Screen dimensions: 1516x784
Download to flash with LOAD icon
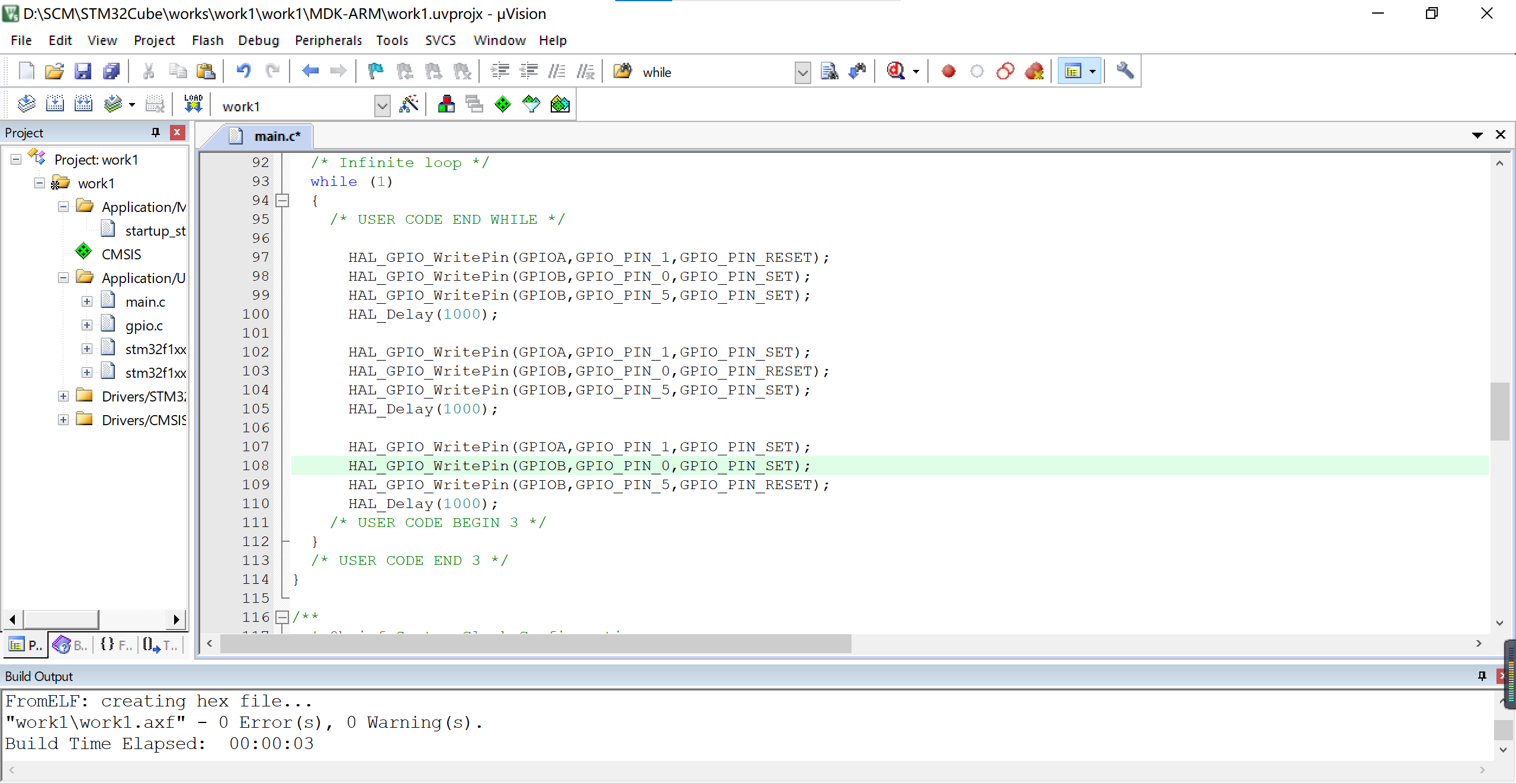(193, 105)
